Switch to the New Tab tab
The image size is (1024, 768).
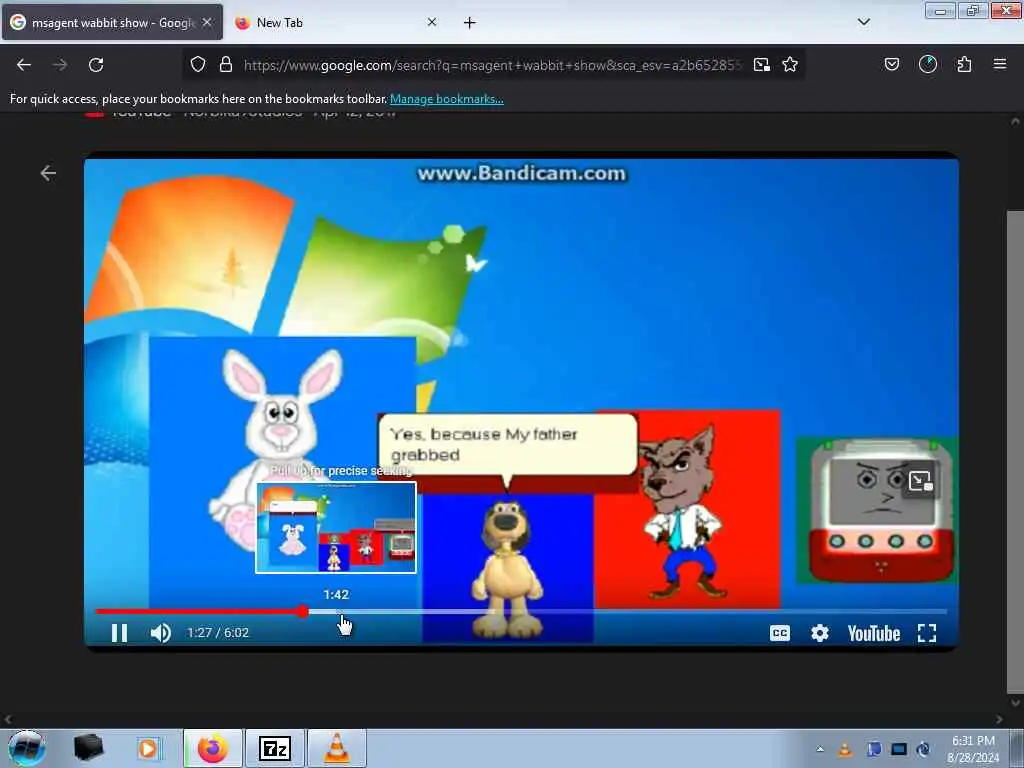pos(336,22)
